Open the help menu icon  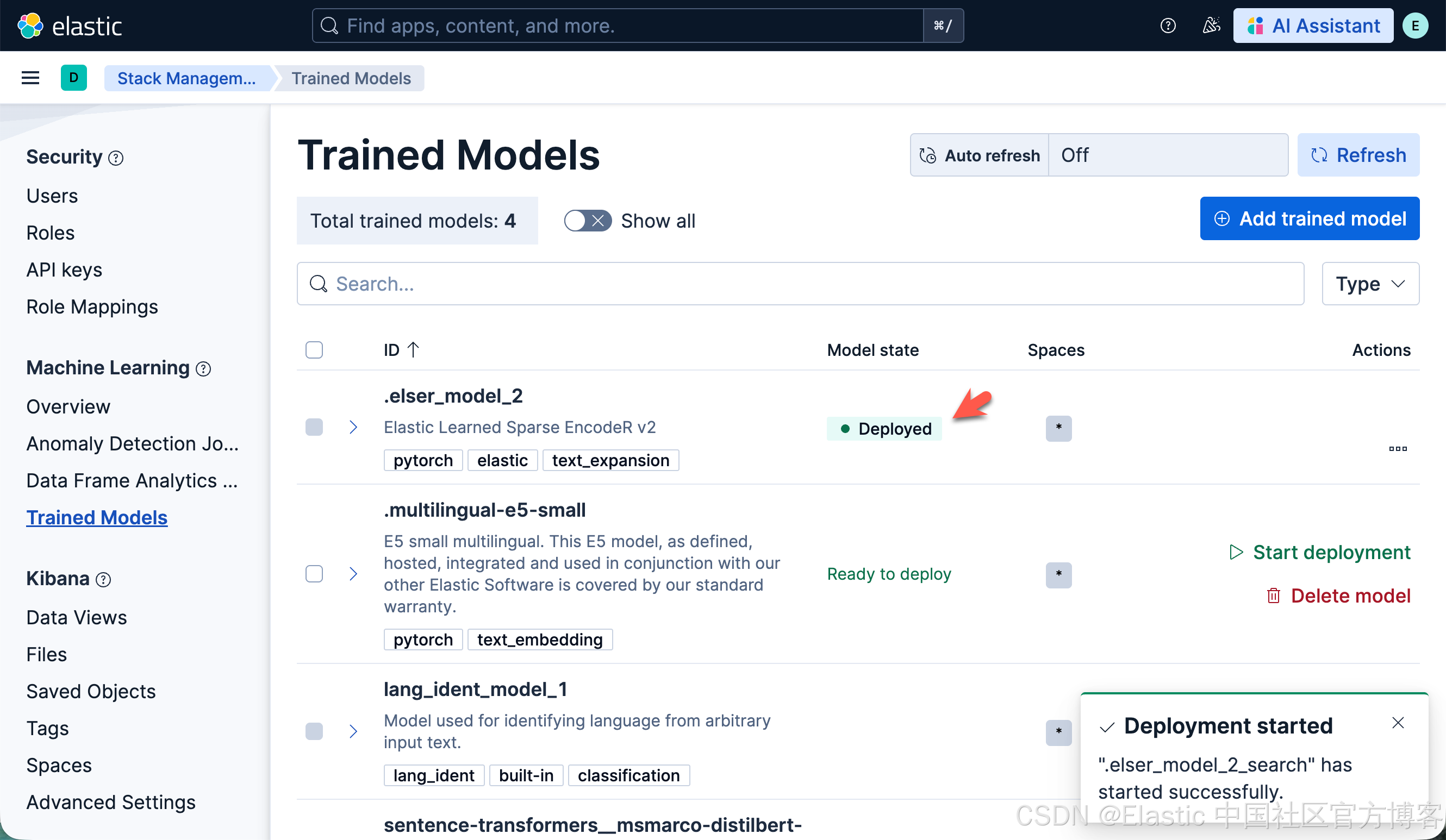1168,26
